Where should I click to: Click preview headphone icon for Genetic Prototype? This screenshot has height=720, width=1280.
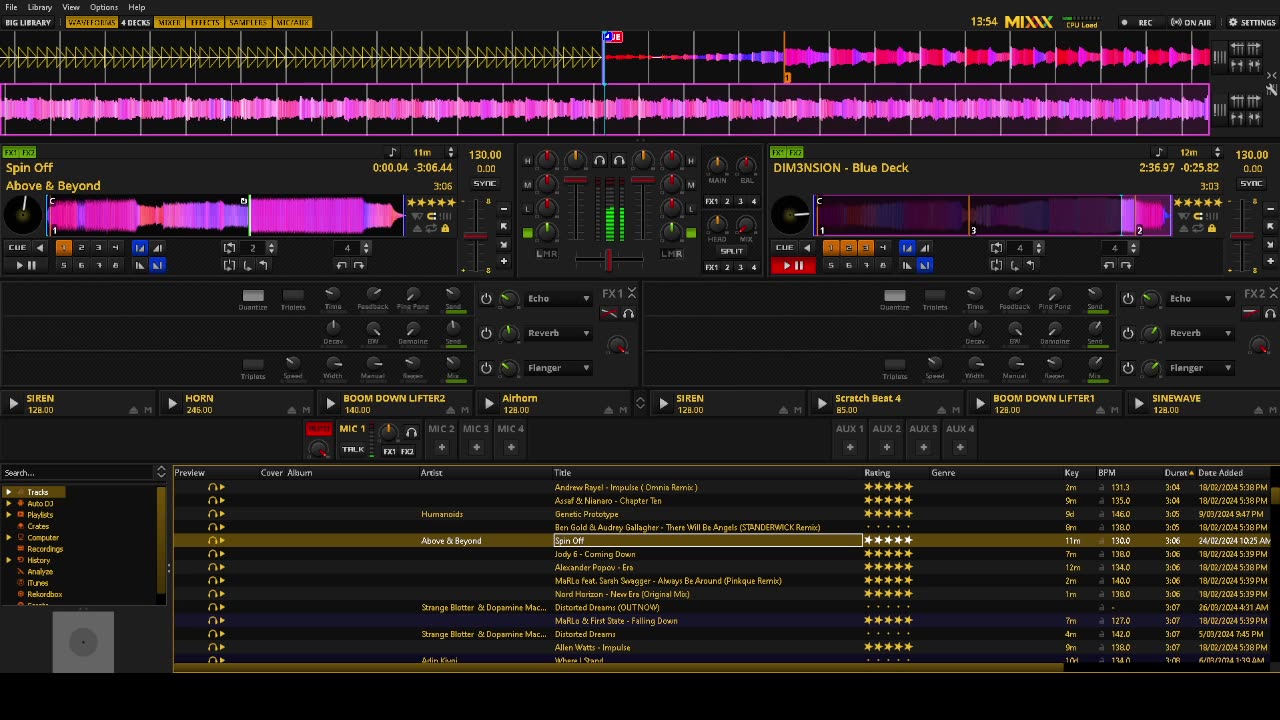[212, 514]
